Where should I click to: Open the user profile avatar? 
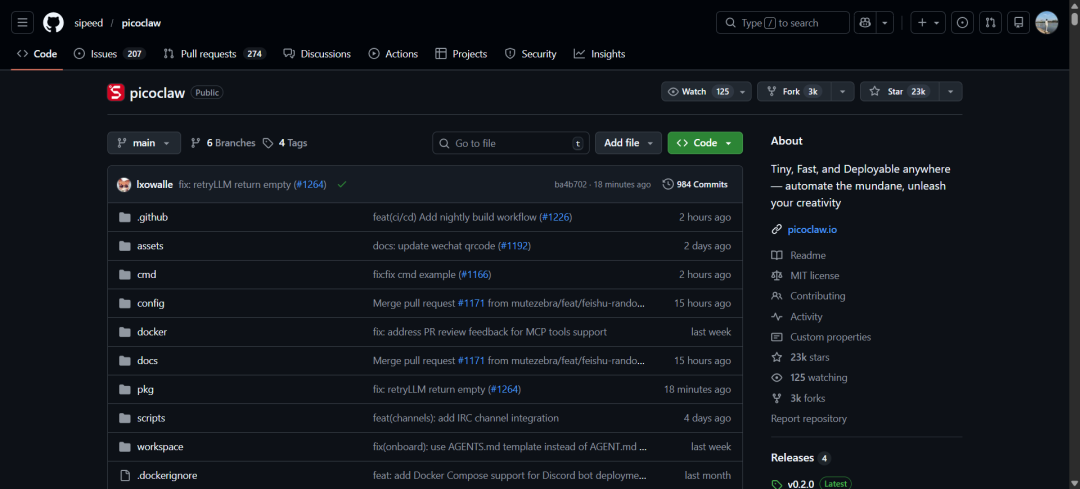tap(1046, 23)
